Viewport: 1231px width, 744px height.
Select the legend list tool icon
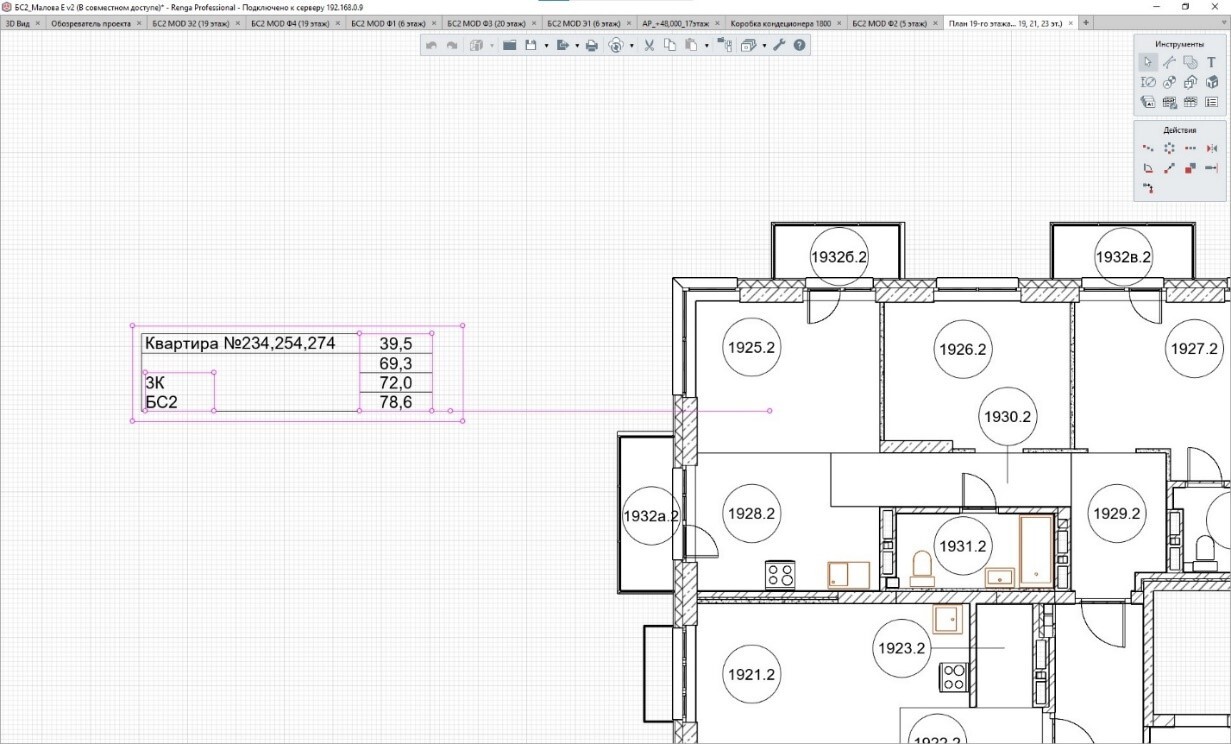pyautogui.click(x=1211, y=102)
